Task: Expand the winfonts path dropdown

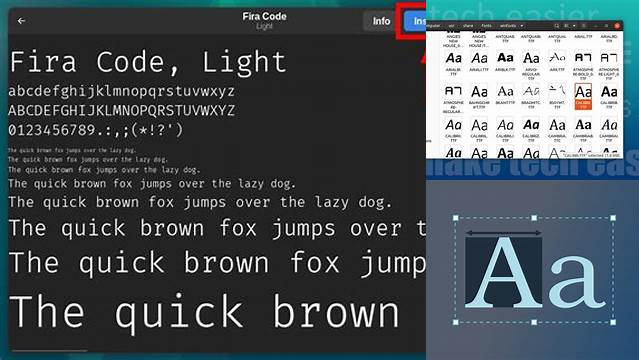Action: pos(522,26)
